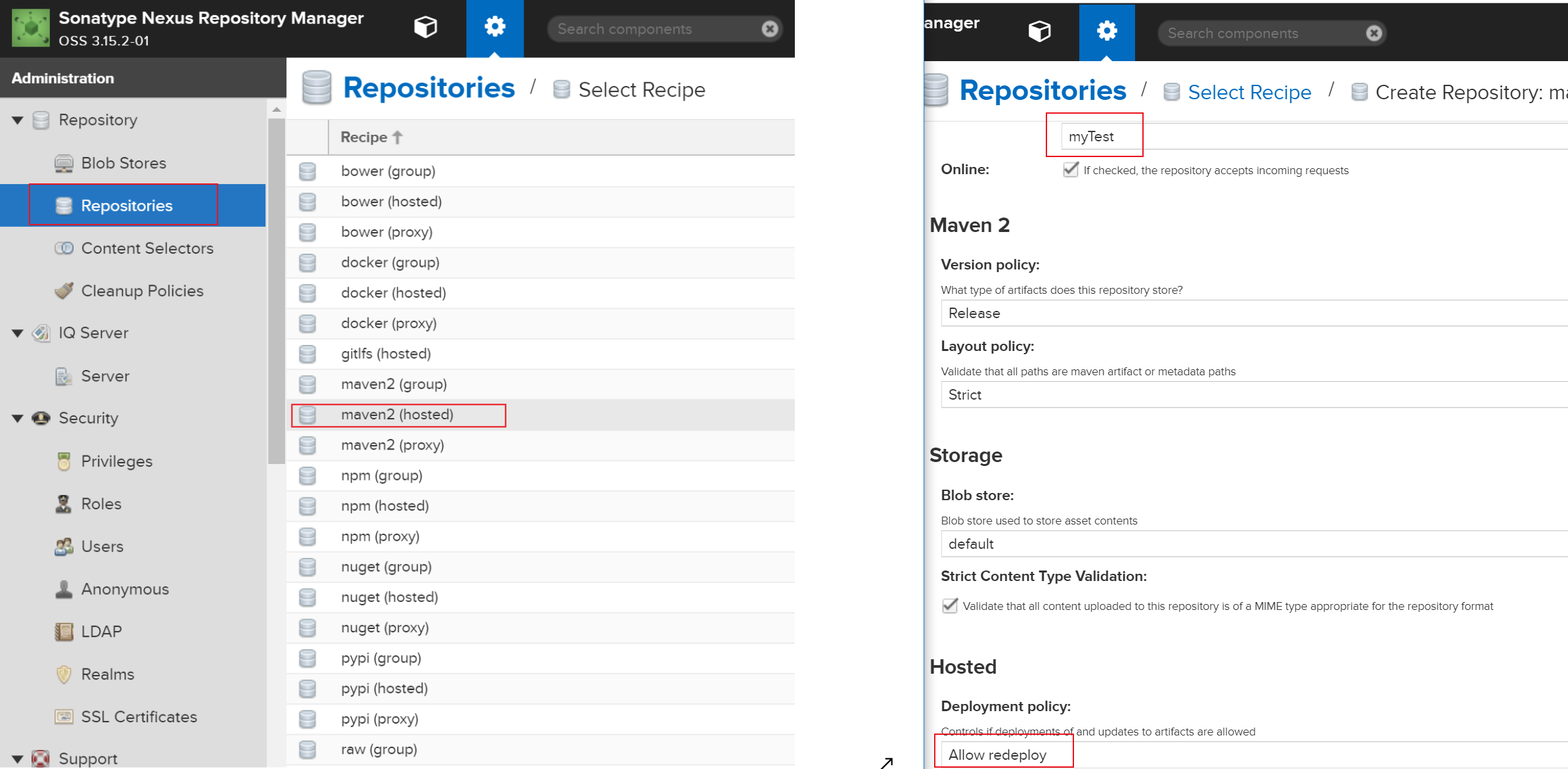Open Roles under Security
This screenshot has width=1568, height=769.
pos(89,504)
